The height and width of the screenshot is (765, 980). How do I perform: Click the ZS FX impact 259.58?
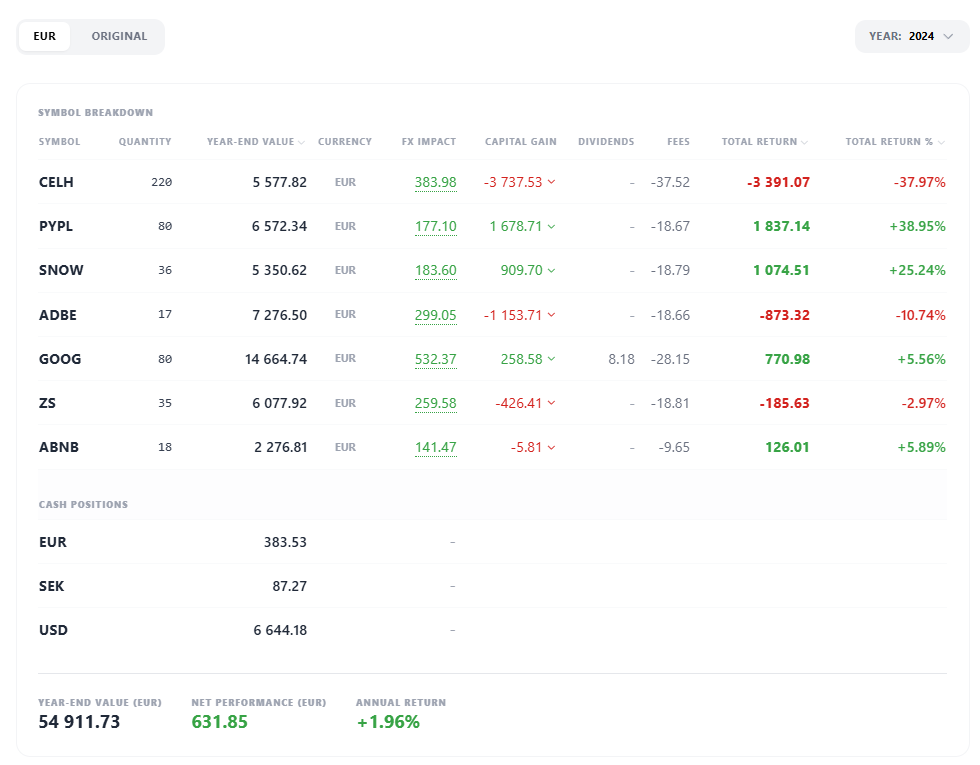435,403
